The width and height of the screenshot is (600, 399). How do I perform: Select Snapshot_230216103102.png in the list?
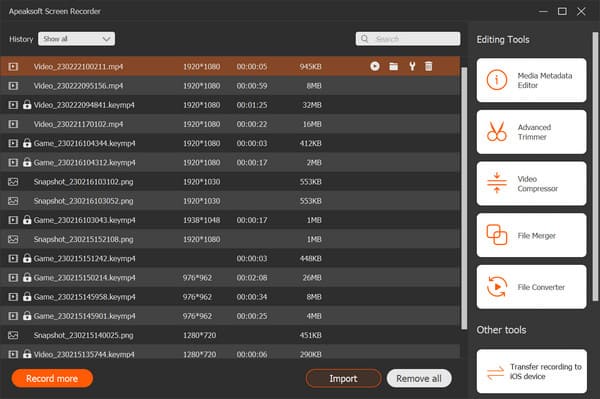tap(230, 182)
